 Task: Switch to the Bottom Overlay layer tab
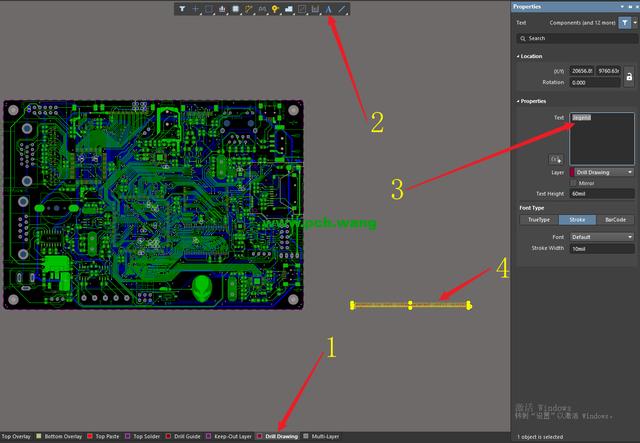pos(63,436)
